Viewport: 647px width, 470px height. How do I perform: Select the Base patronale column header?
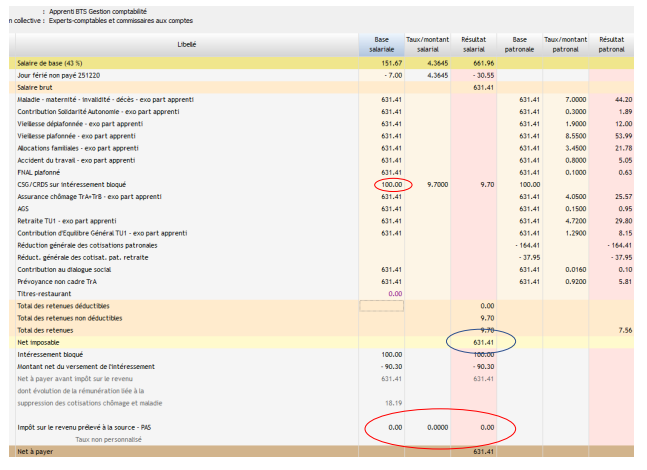tap(520, 44)
